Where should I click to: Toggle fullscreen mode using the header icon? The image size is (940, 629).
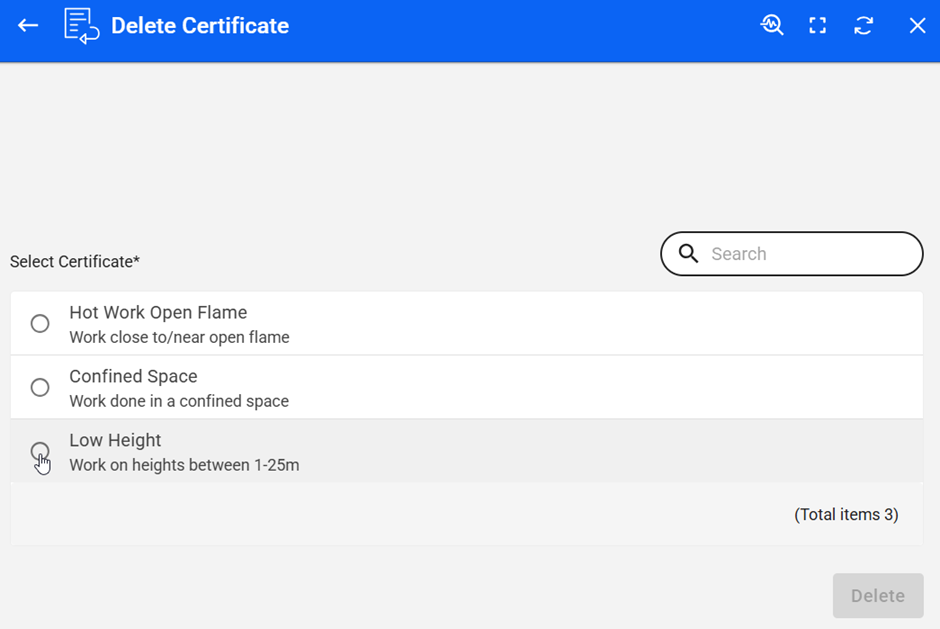point(818,26)
